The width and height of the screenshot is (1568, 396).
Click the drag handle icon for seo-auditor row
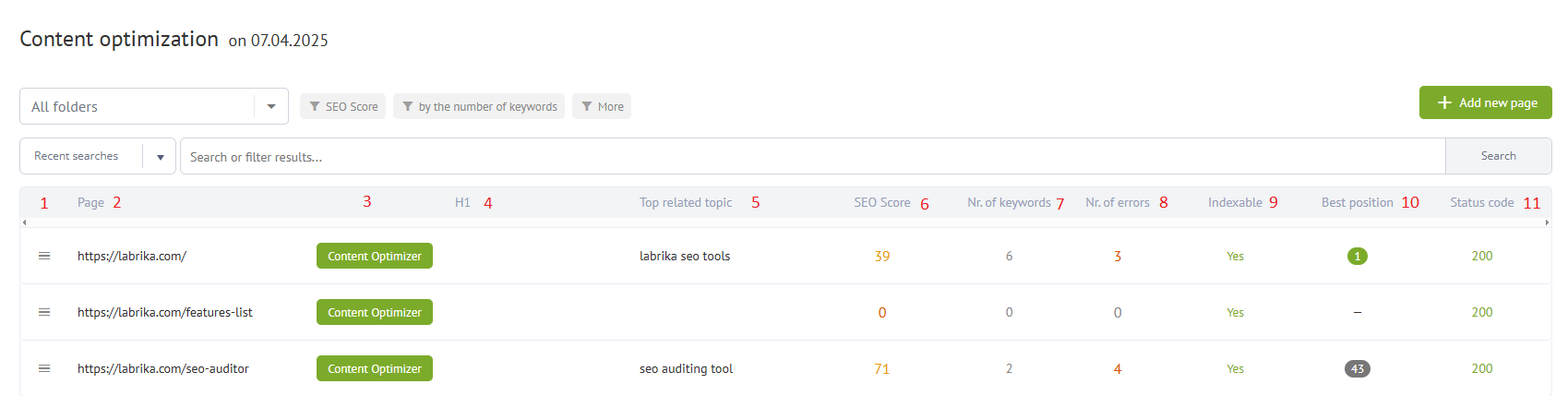[x=44, y=368]
